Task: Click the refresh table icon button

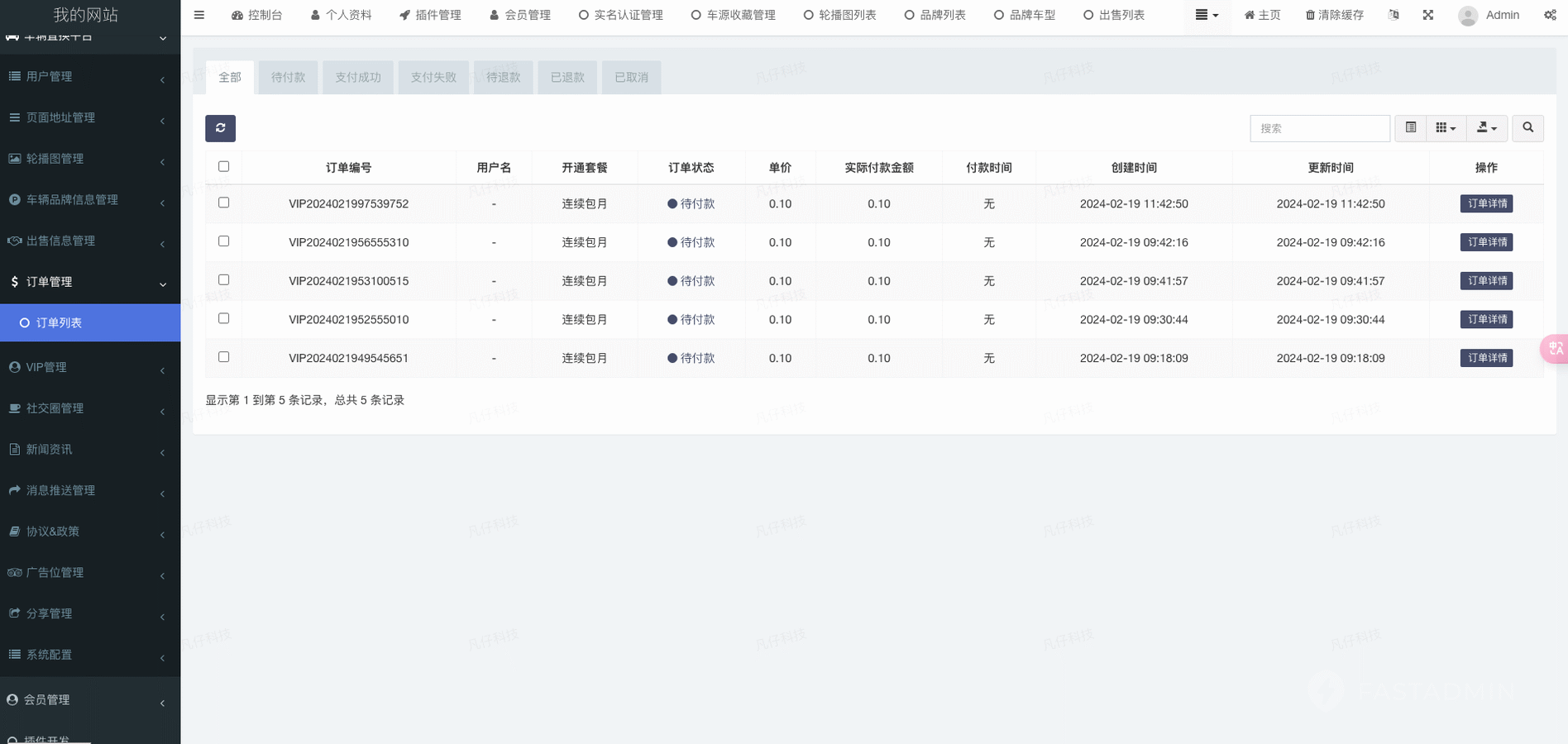Action: tap(220, 128)
